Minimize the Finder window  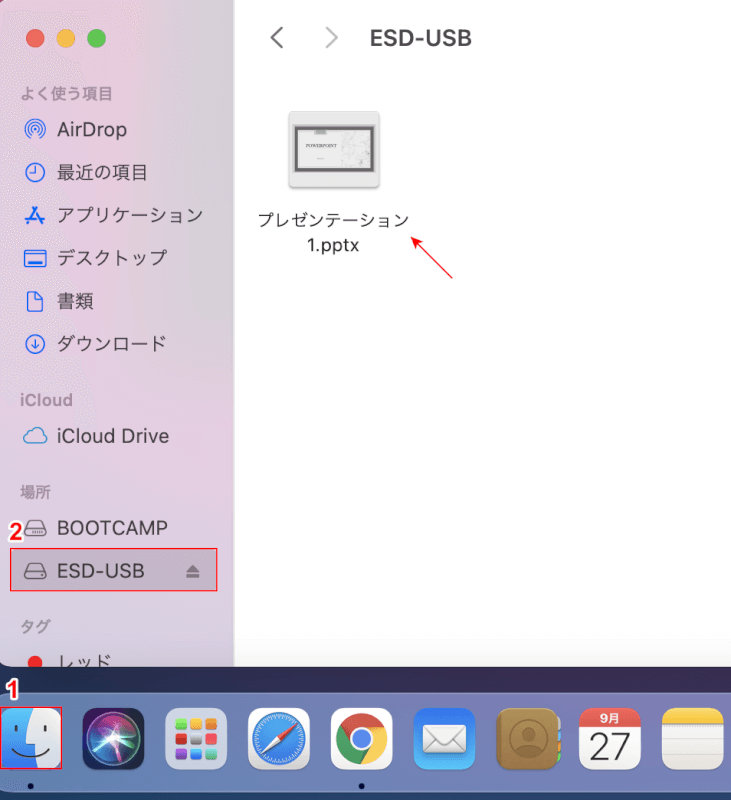66,38
